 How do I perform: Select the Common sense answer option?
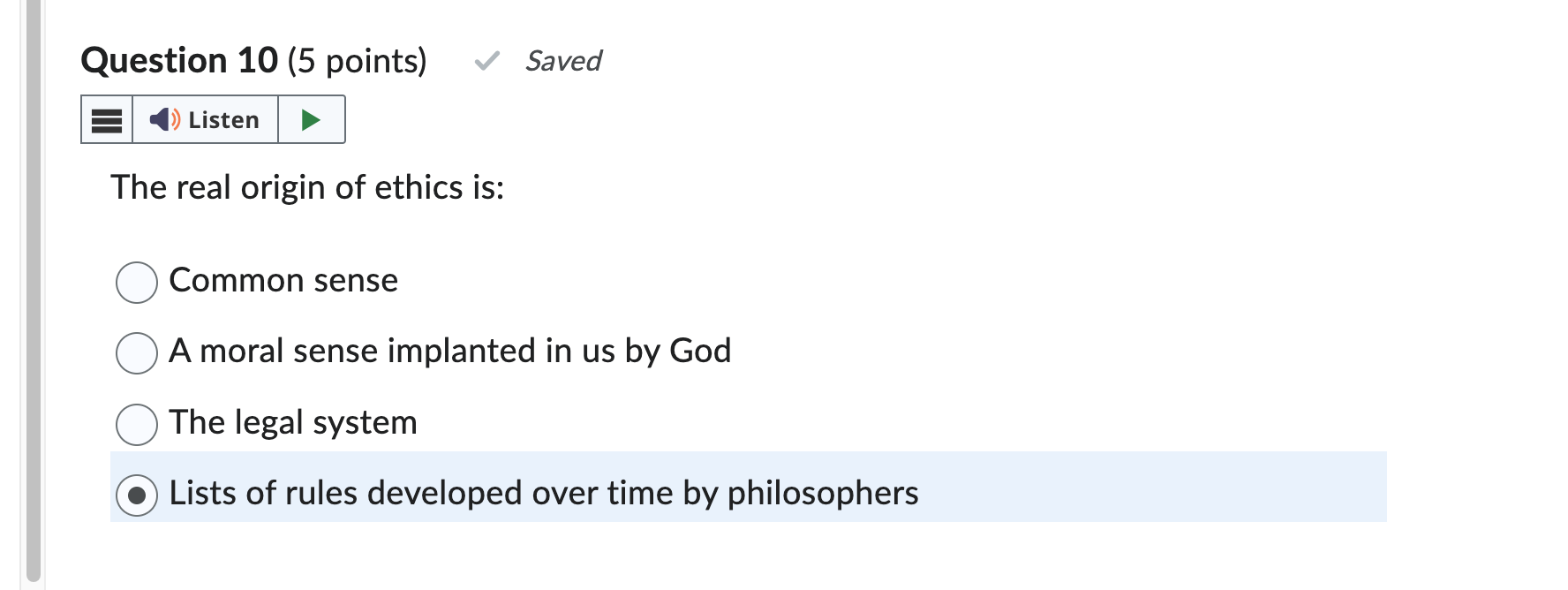(x=137, y=281)
